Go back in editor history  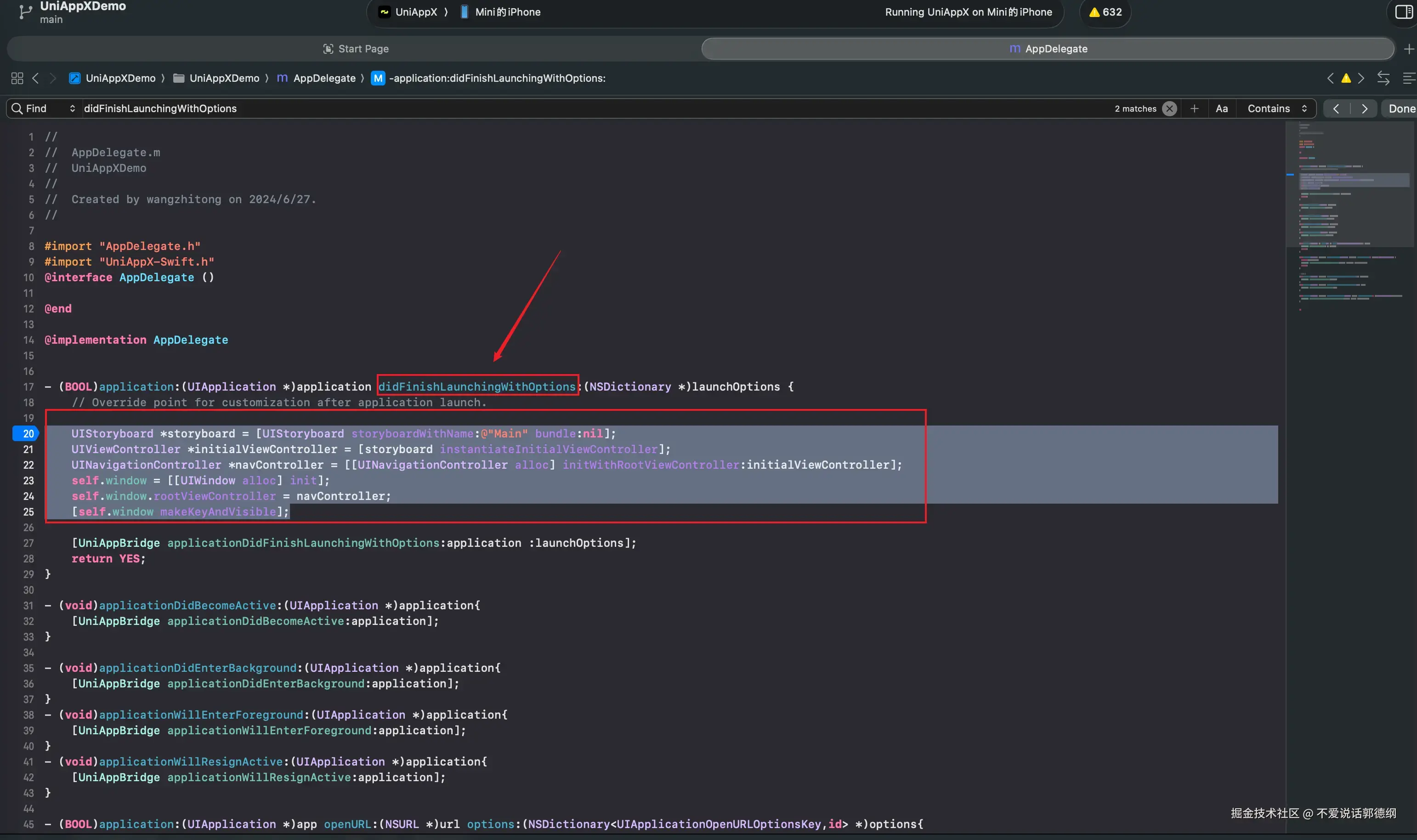36,78
